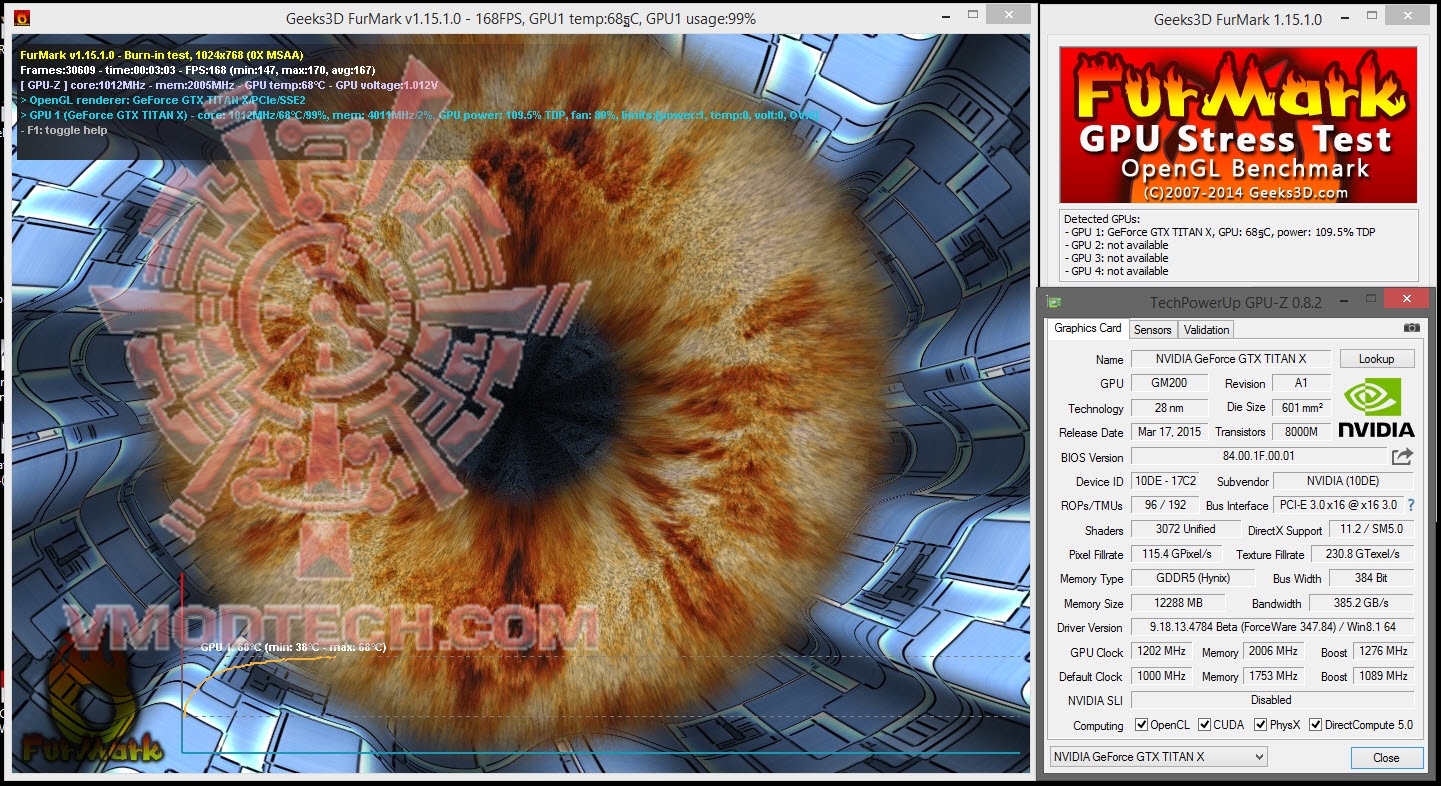Click the GPU Clock Memory field 2006 MHz

tap(1273, 652)
